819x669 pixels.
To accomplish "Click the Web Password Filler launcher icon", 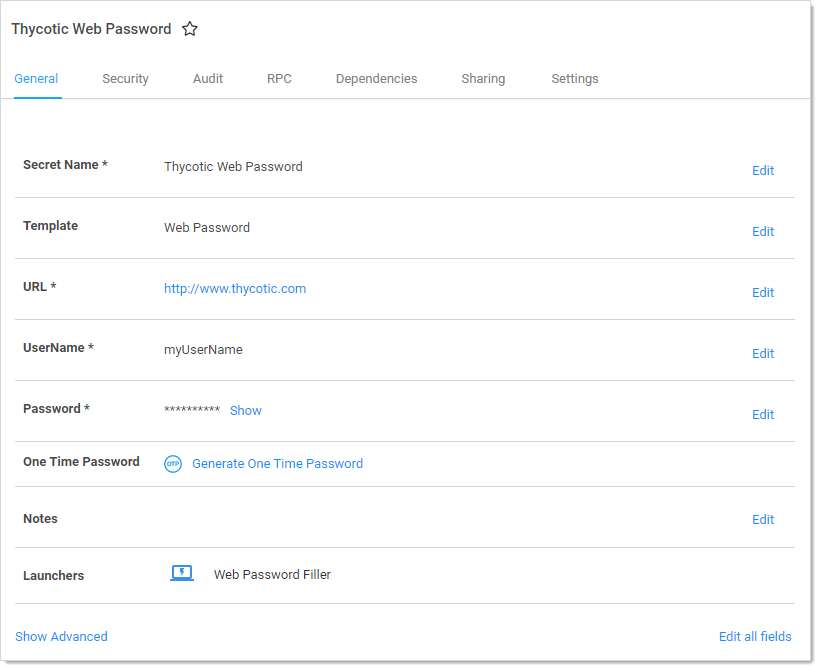I will coord(182,574).
